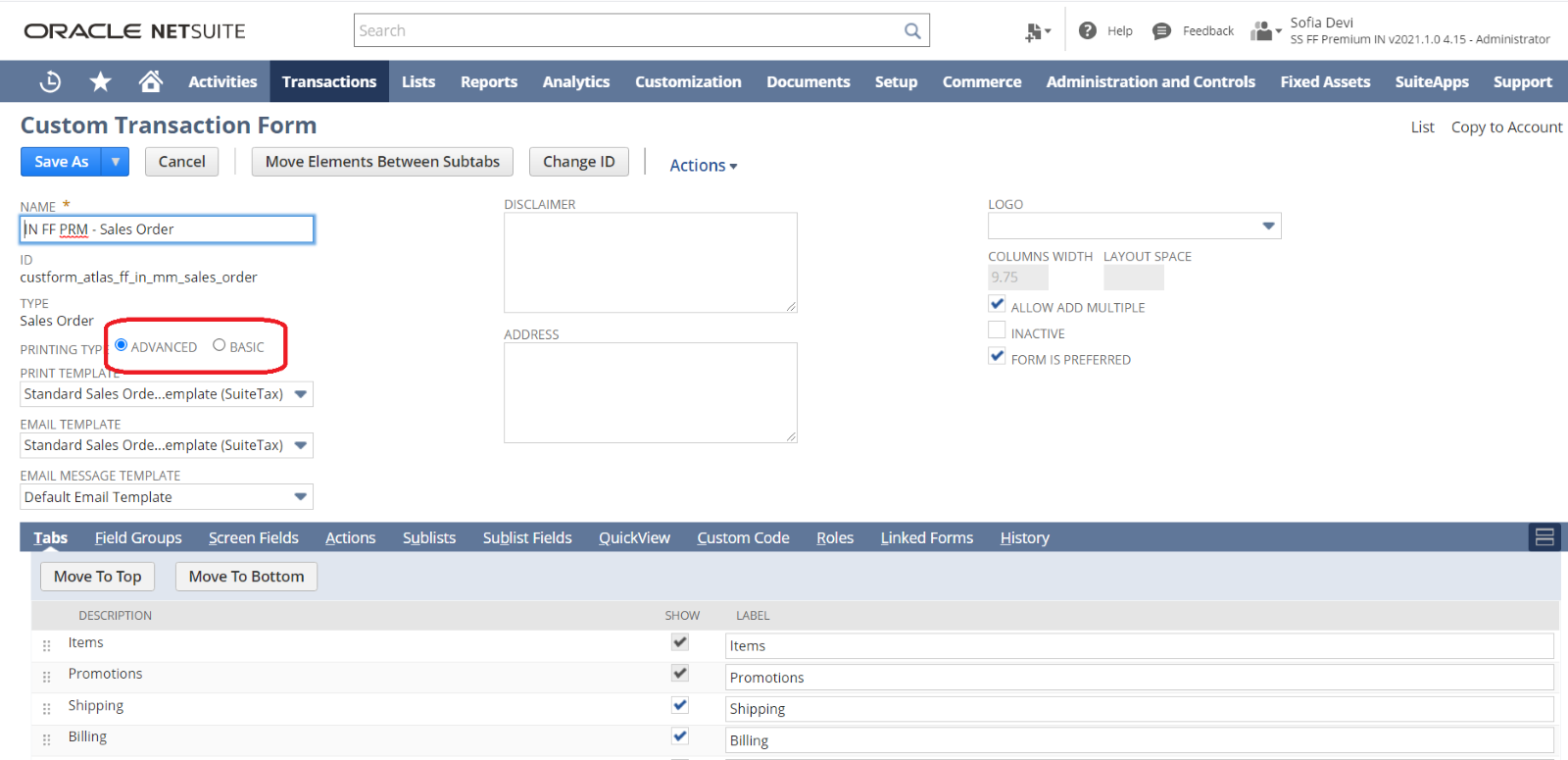Go to the Home dashboard icon
Viewport: 1568px width, 760px height.
pyautogui.click(x=150, y=82)
